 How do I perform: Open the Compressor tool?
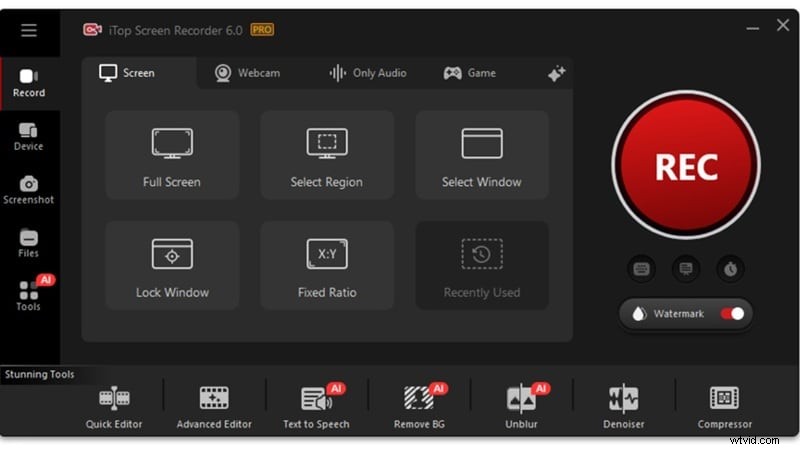[724, 408]
